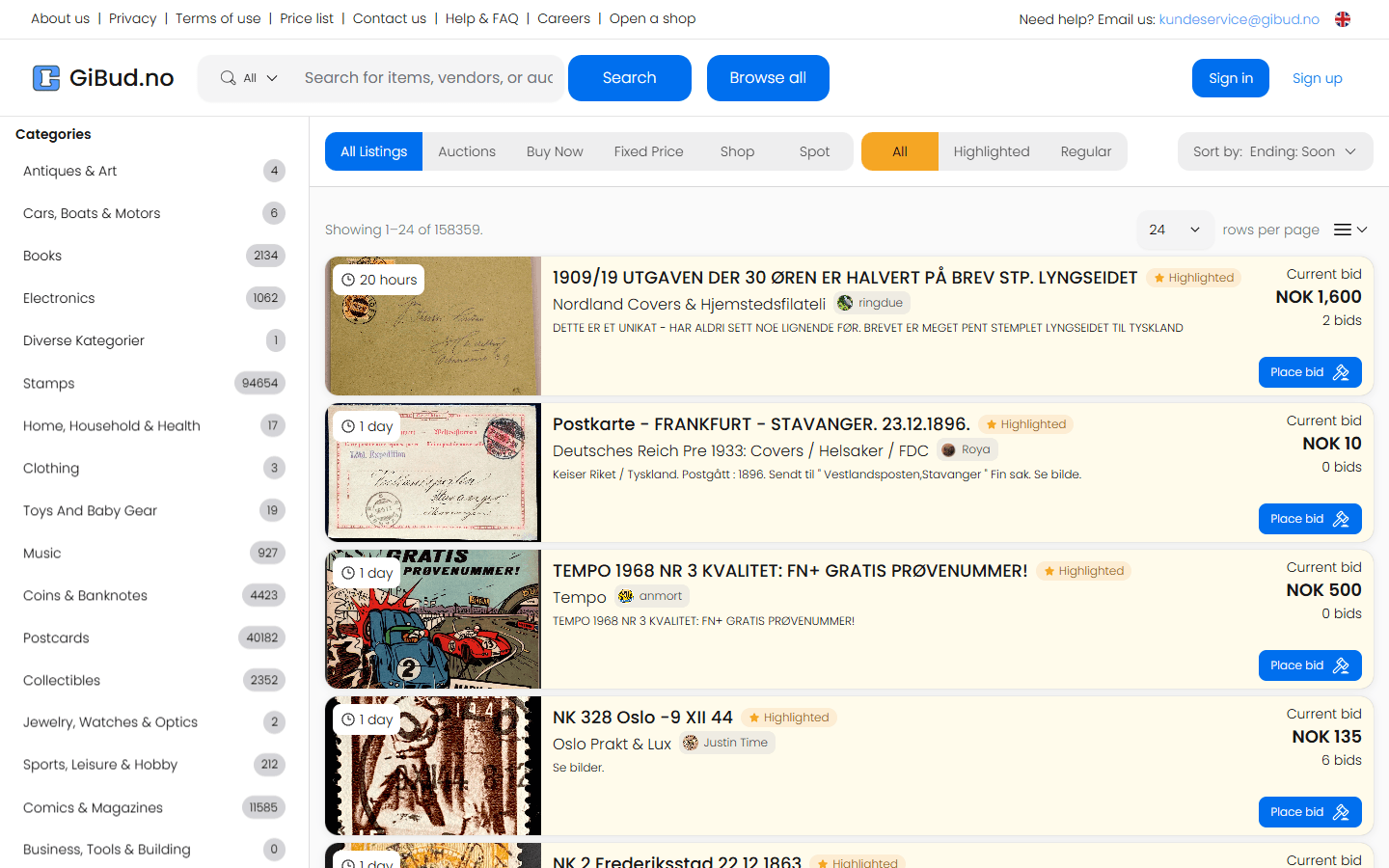Click star icon on NK 328 Highlighted badge
This screenshot has width=1389, height=868.
(754, 718)
